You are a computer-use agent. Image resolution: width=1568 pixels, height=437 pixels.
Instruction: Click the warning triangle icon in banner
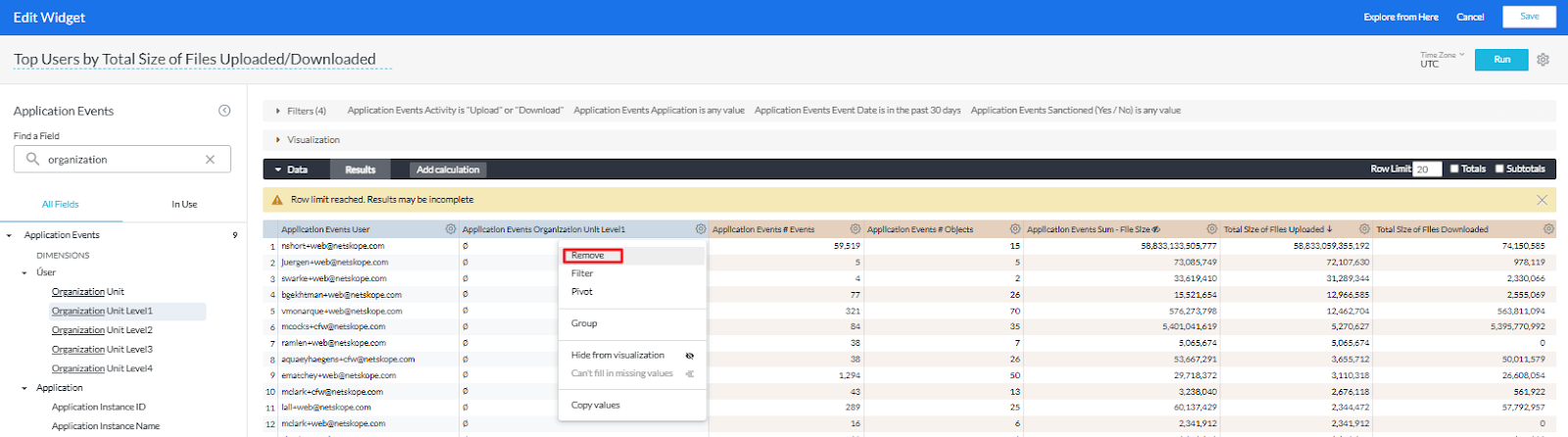tap(277, 200)
